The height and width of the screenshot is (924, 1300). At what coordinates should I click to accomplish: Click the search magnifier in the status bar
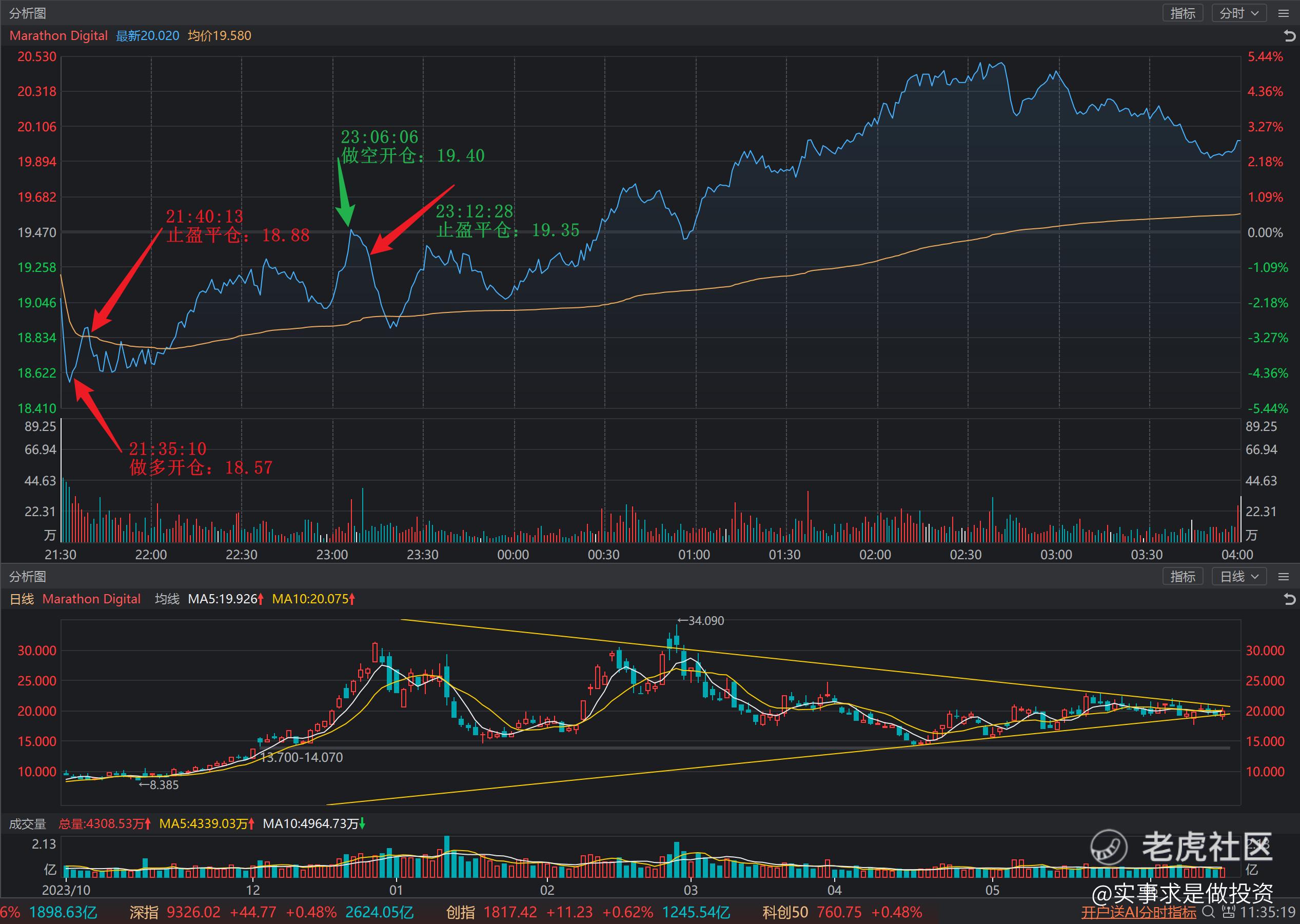pos(1208,912)
